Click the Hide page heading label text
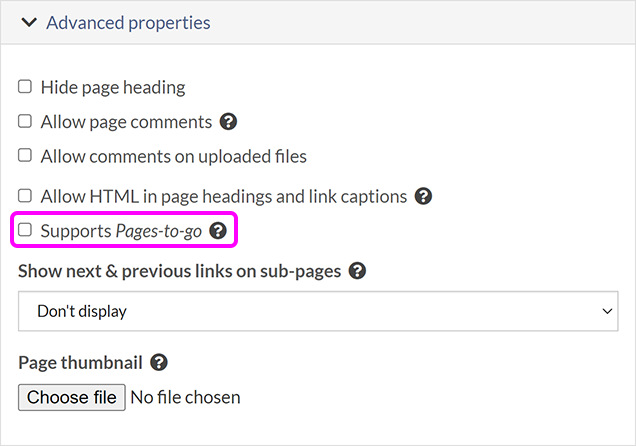 click(x=113, y=87)
